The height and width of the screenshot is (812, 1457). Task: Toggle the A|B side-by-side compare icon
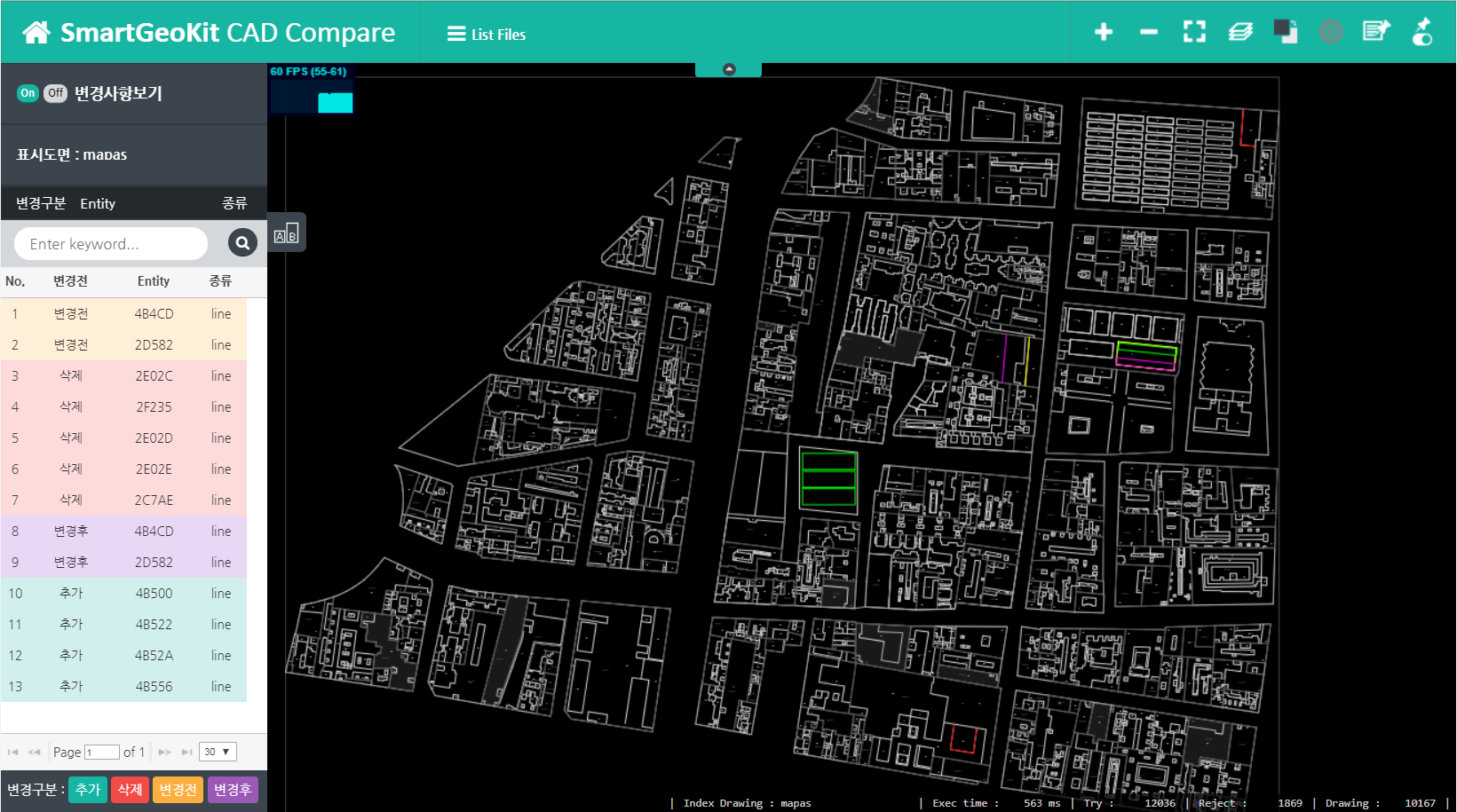(x=286, y=233)
